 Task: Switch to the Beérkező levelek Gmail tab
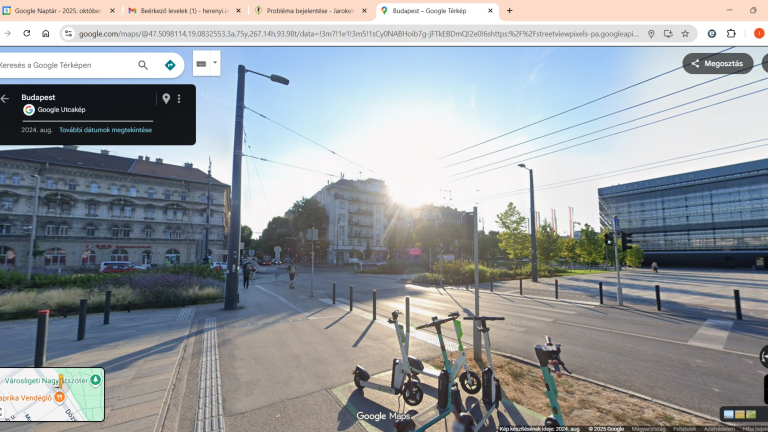(x=178, y=11)
